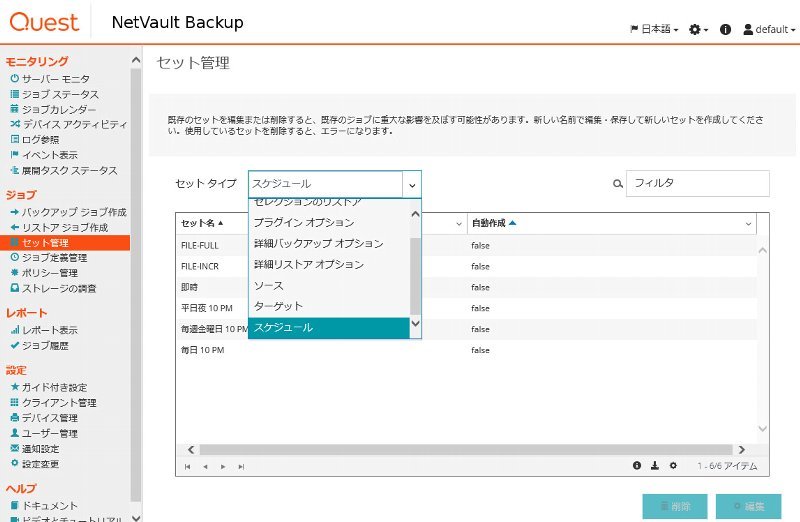Toggle the セット タイプ combo box arrow

(x=412, y=184)
